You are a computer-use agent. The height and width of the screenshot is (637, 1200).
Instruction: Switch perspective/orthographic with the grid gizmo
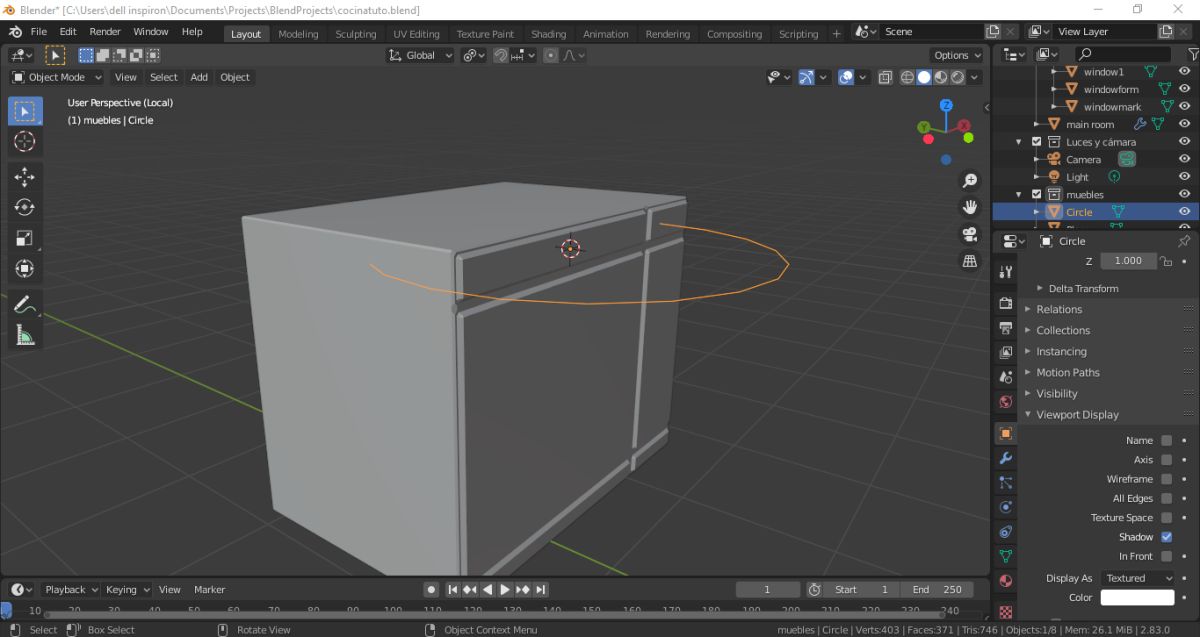point(969,261)
